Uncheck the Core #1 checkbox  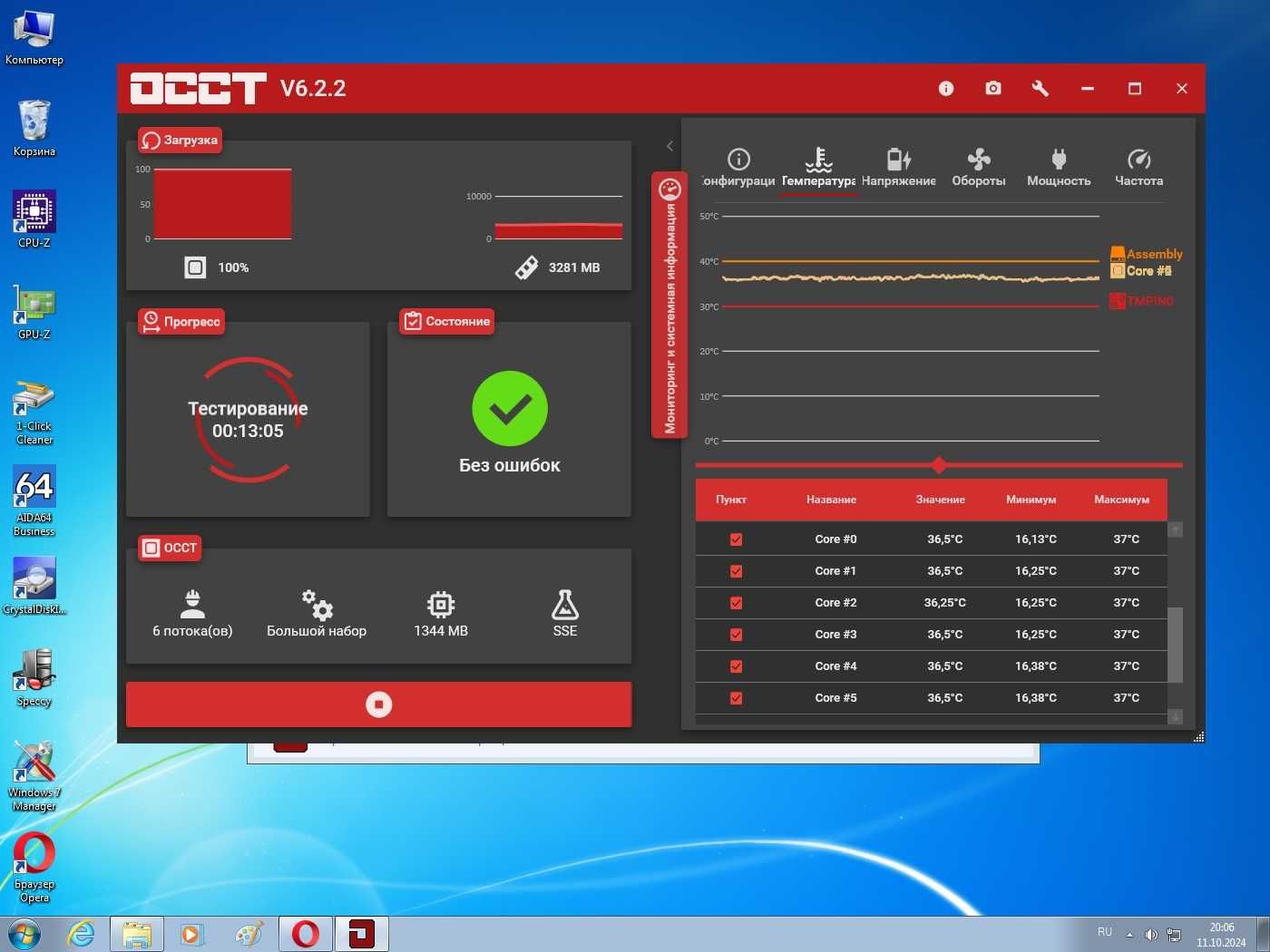coord(736,571)
